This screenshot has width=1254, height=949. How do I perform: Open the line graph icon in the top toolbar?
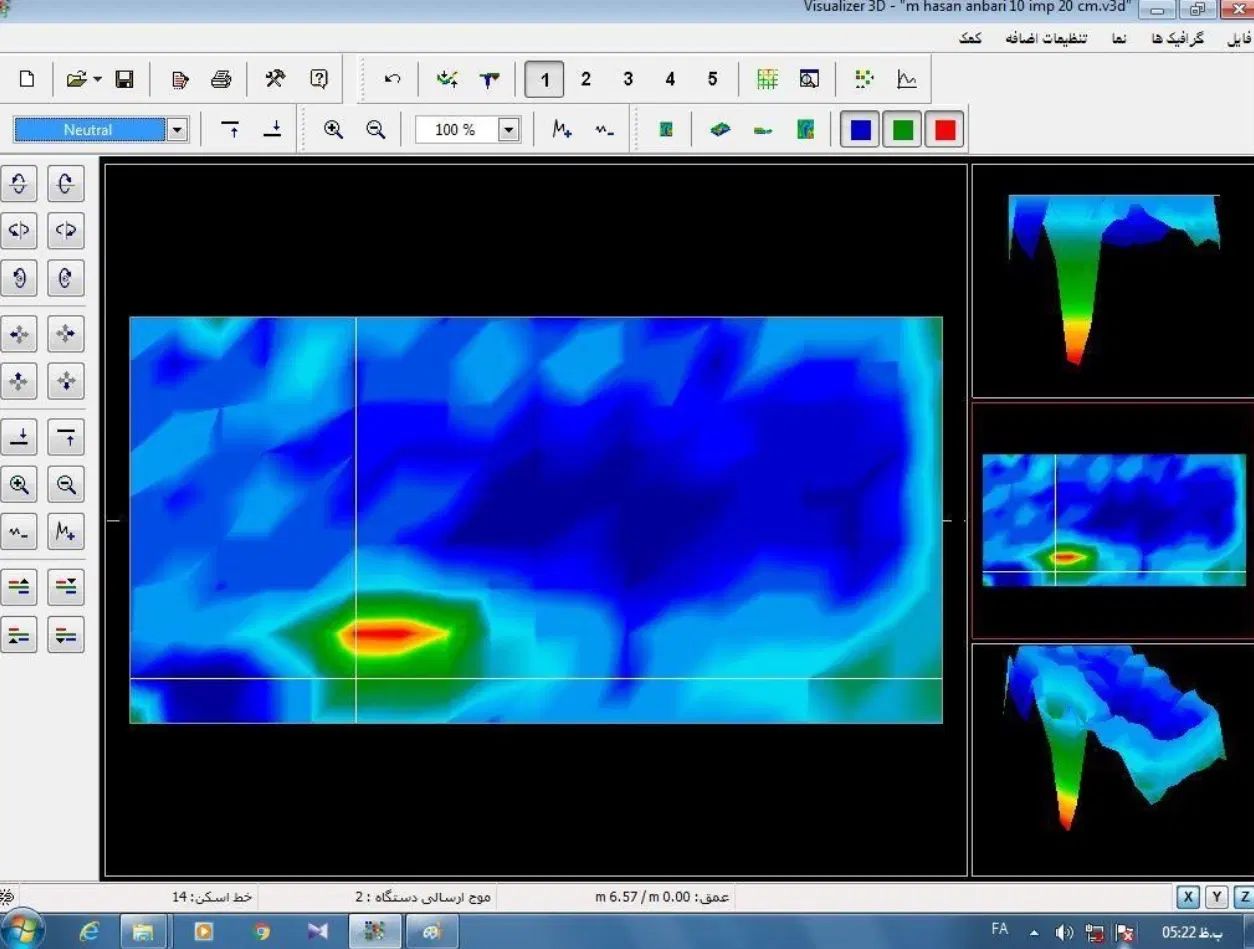(907, 79)
